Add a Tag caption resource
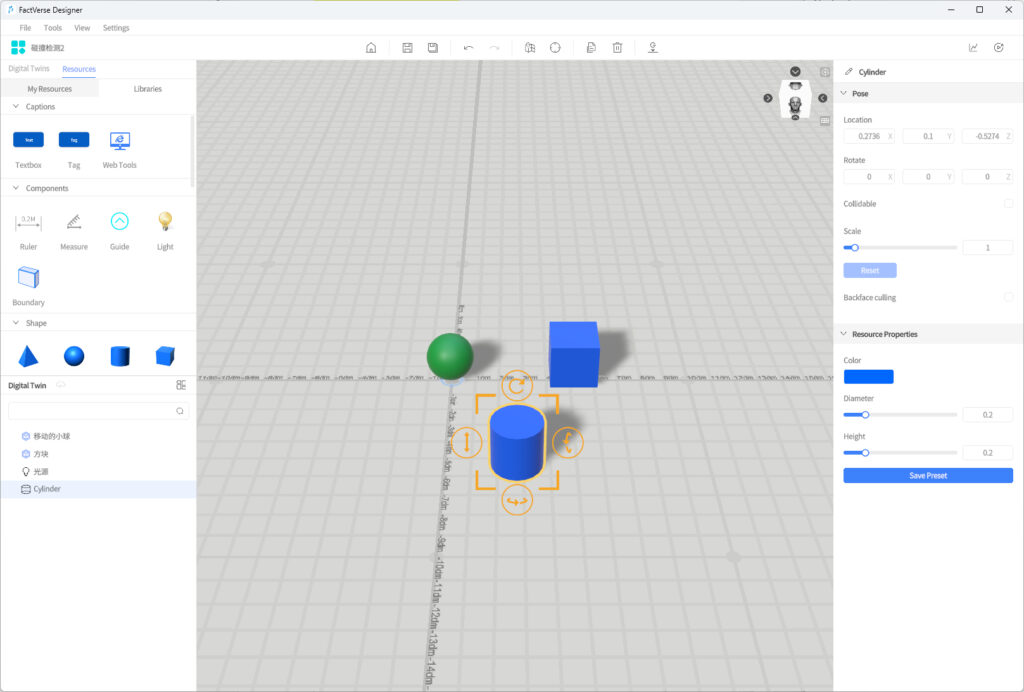This screenshot has width=1024, height=692. click(74, 140)
